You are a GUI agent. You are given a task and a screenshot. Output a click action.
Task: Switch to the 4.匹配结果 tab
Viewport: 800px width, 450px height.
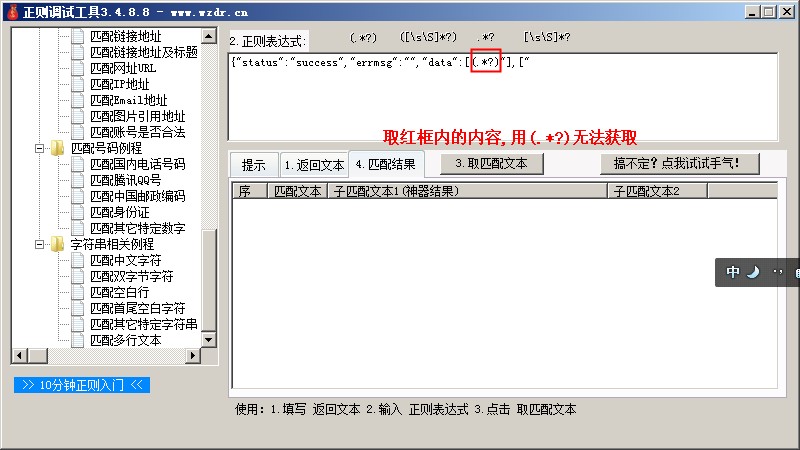(x=386, y=164)
